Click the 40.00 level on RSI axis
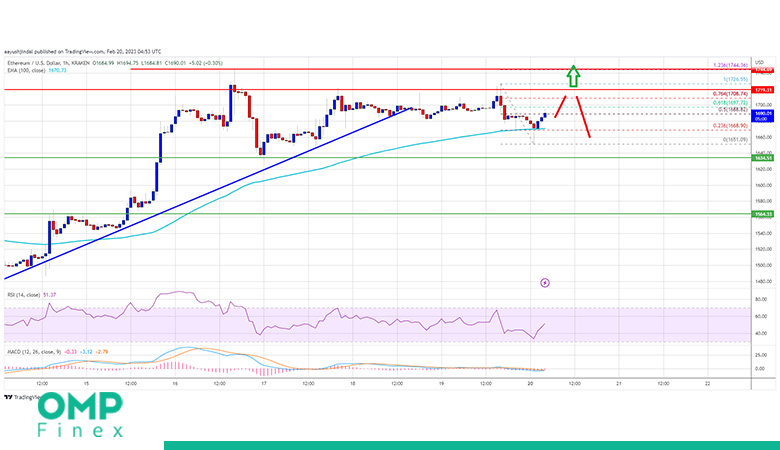Viewport: 780px width, 450px height. tap(761, 334)
